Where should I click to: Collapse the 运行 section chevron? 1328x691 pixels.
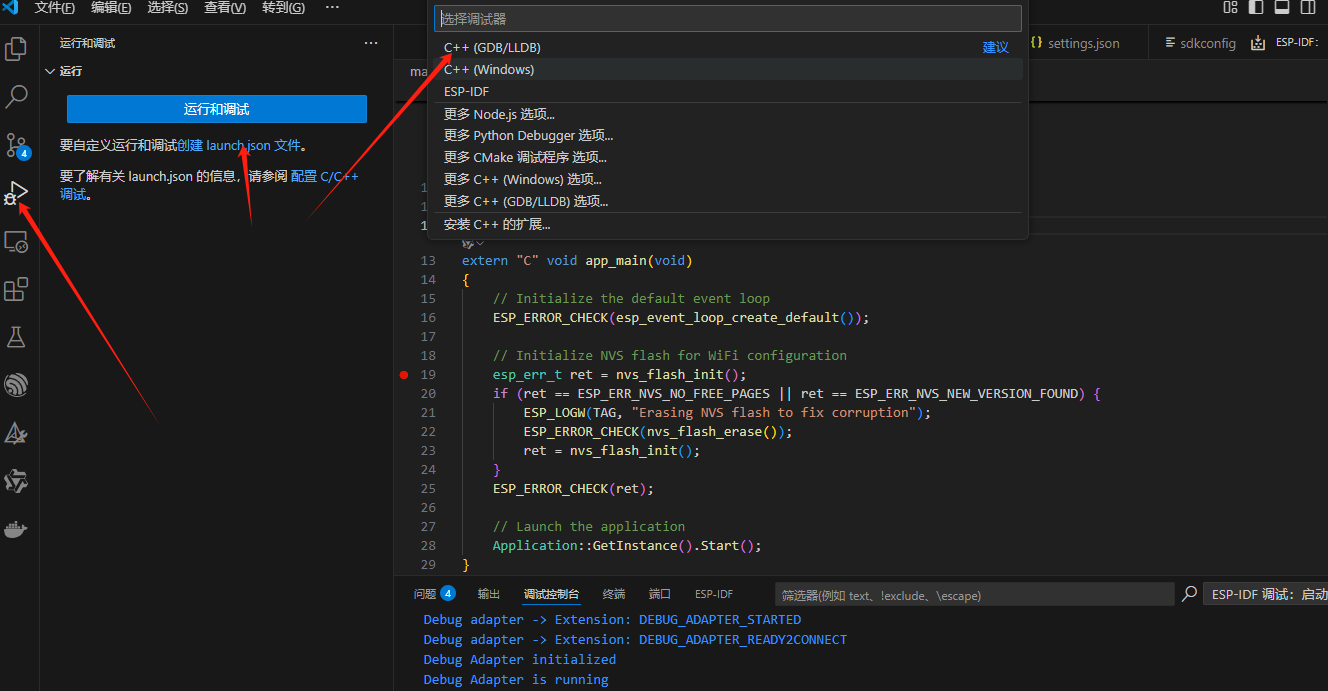coord(50,71)
